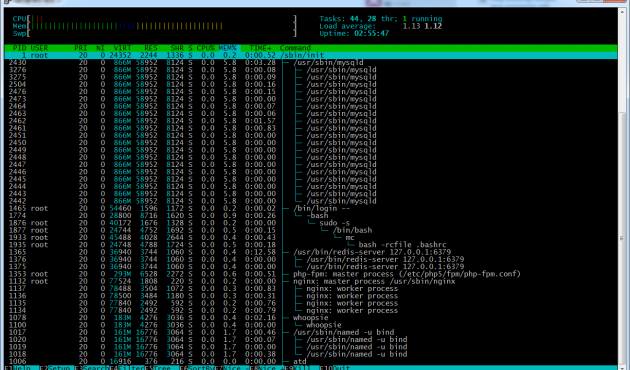Click the F6 SortBy function key
The height and width of the screenshot is (370, 630).
[x=197, y=367]
